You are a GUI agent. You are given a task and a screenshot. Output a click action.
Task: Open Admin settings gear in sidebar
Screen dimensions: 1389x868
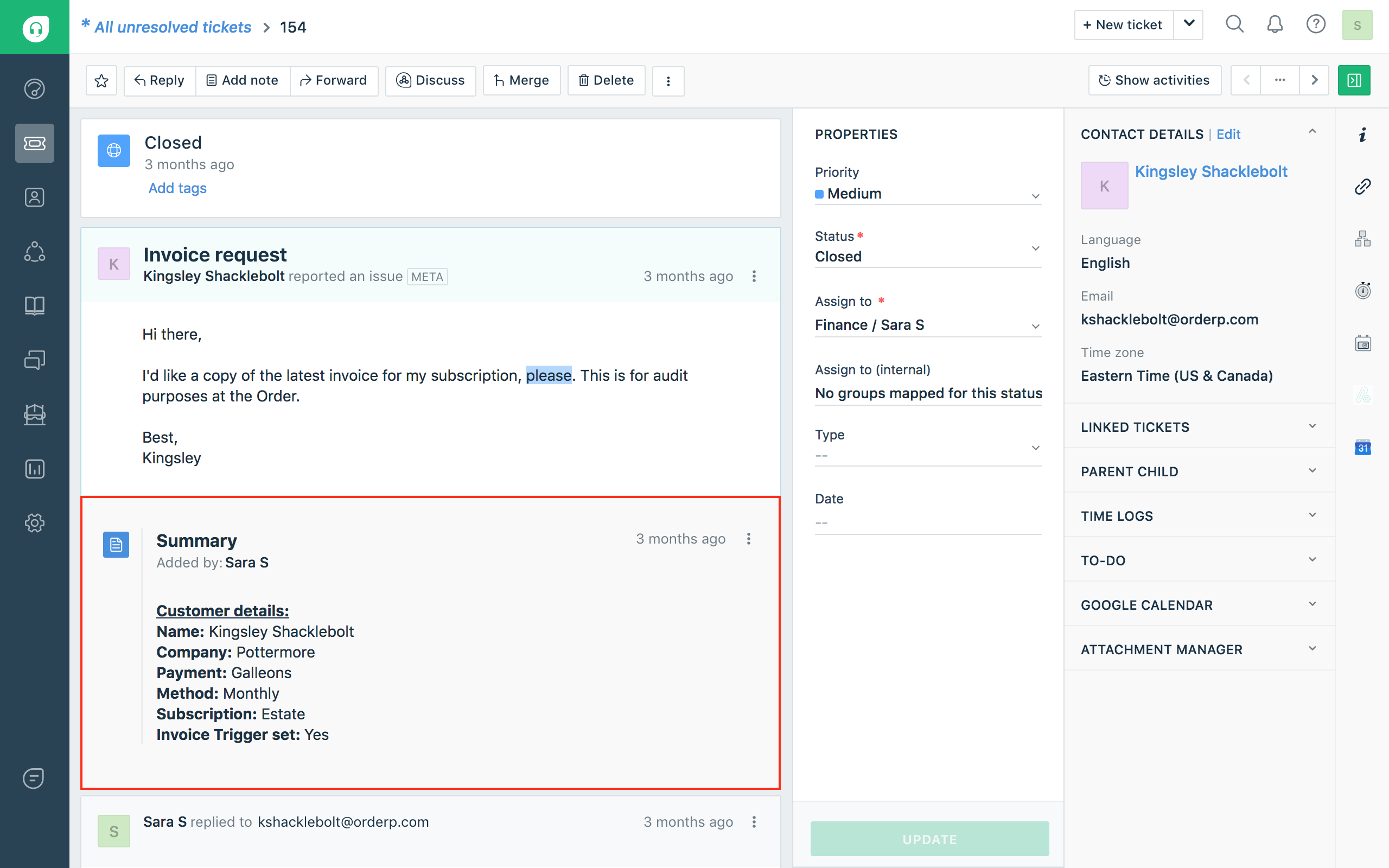pyautogui.click(x=34, y=522)
